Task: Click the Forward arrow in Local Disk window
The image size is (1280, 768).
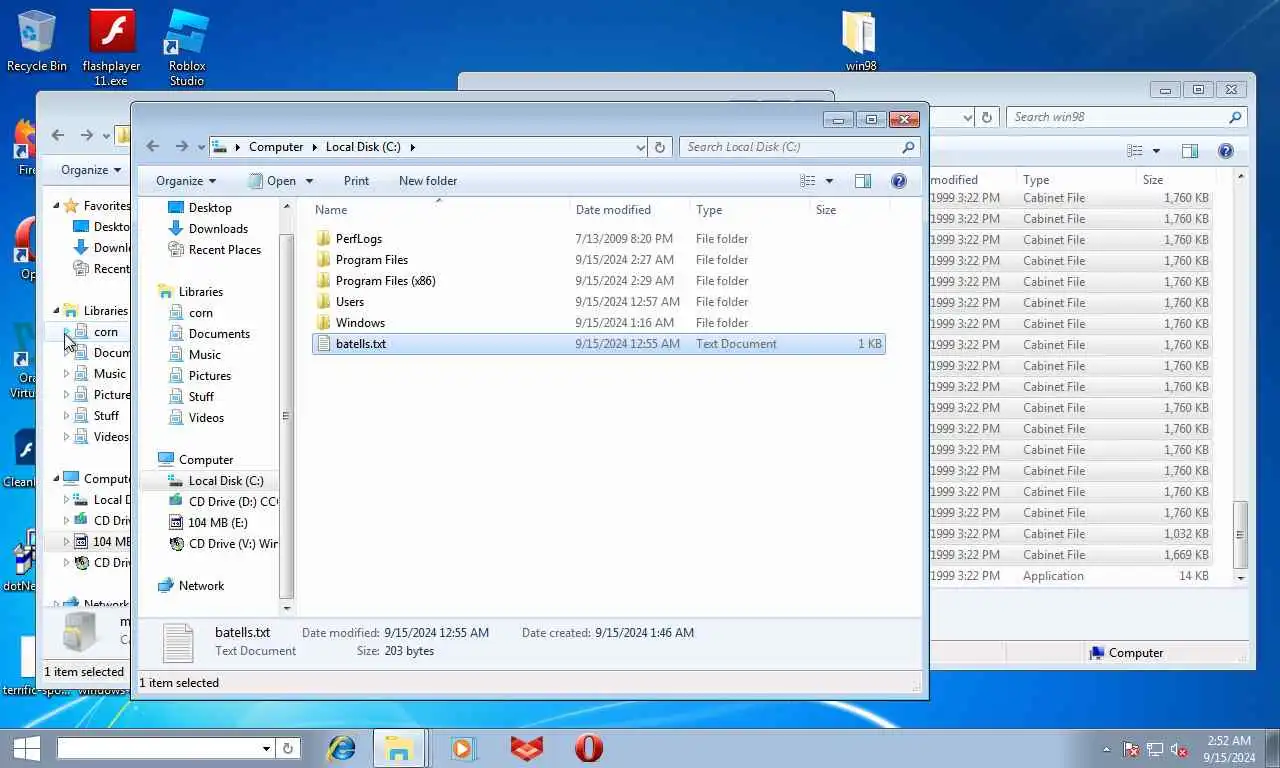Action: tap(181, 146)
